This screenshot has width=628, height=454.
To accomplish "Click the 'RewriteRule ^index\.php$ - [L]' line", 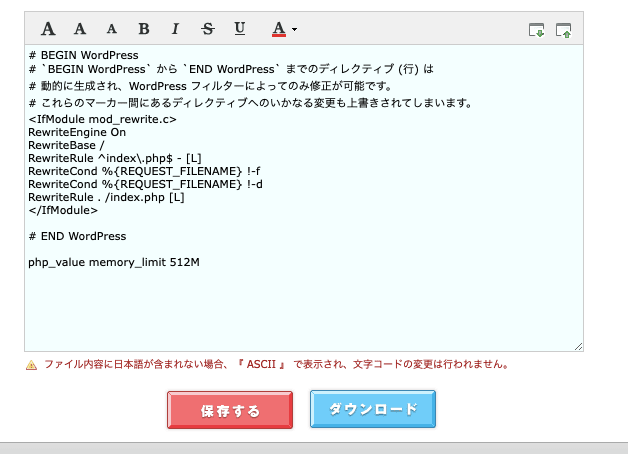I will (115, 159).
